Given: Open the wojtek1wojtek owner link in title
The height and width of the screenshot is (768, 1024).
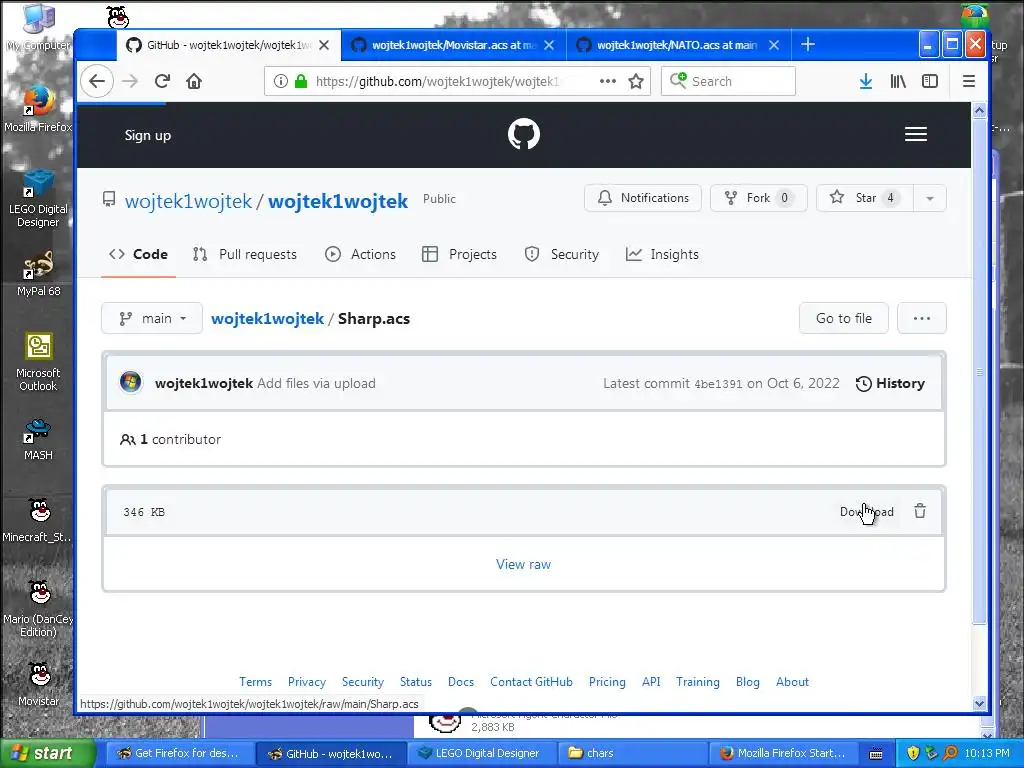Looking at the screenshot, I should (188, 201).
